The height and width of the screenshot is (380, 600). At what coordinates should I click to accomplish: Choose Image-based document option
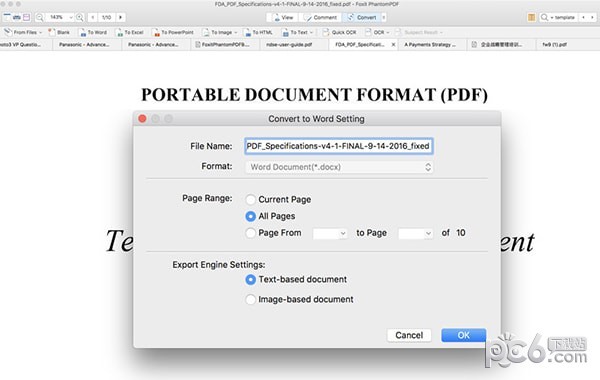[x=250, y=299]
